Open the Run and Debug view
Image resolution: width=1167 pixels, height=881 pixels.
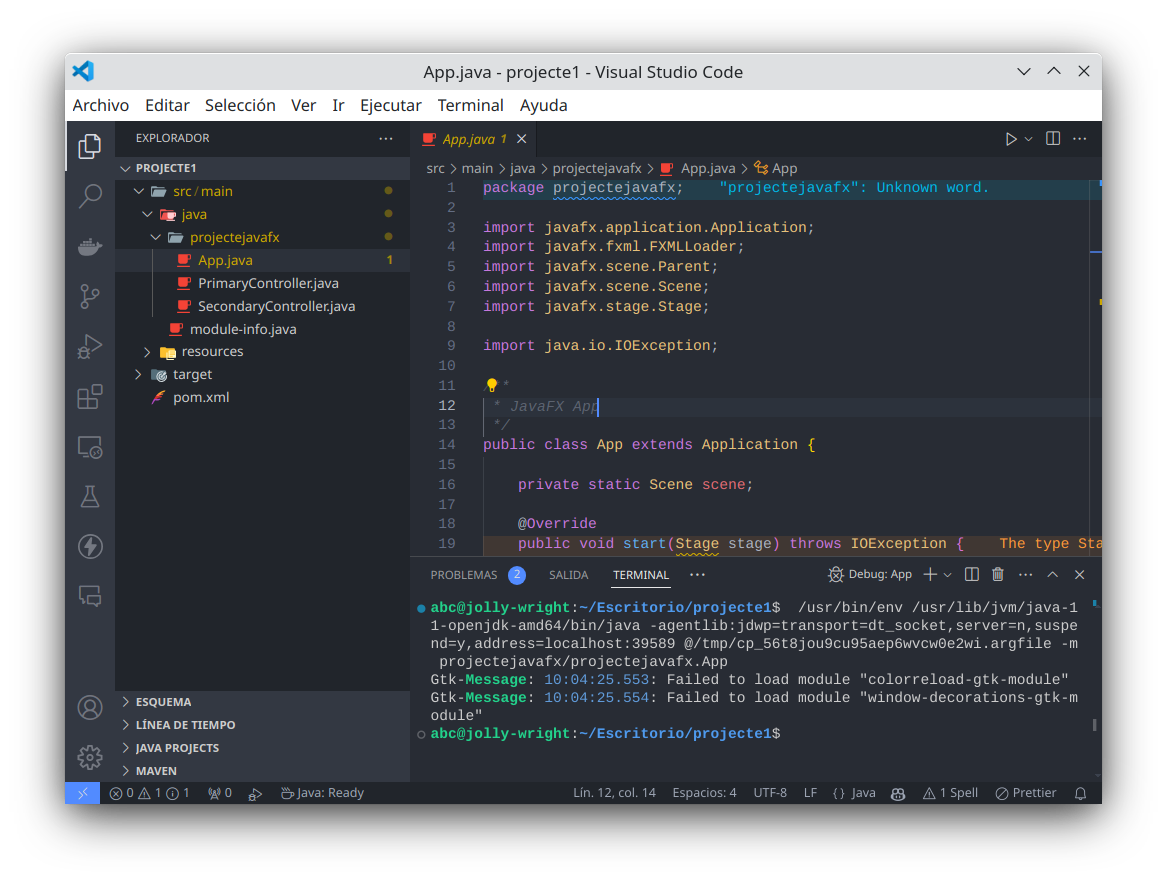pyautogui.click(x=90, y=347)
